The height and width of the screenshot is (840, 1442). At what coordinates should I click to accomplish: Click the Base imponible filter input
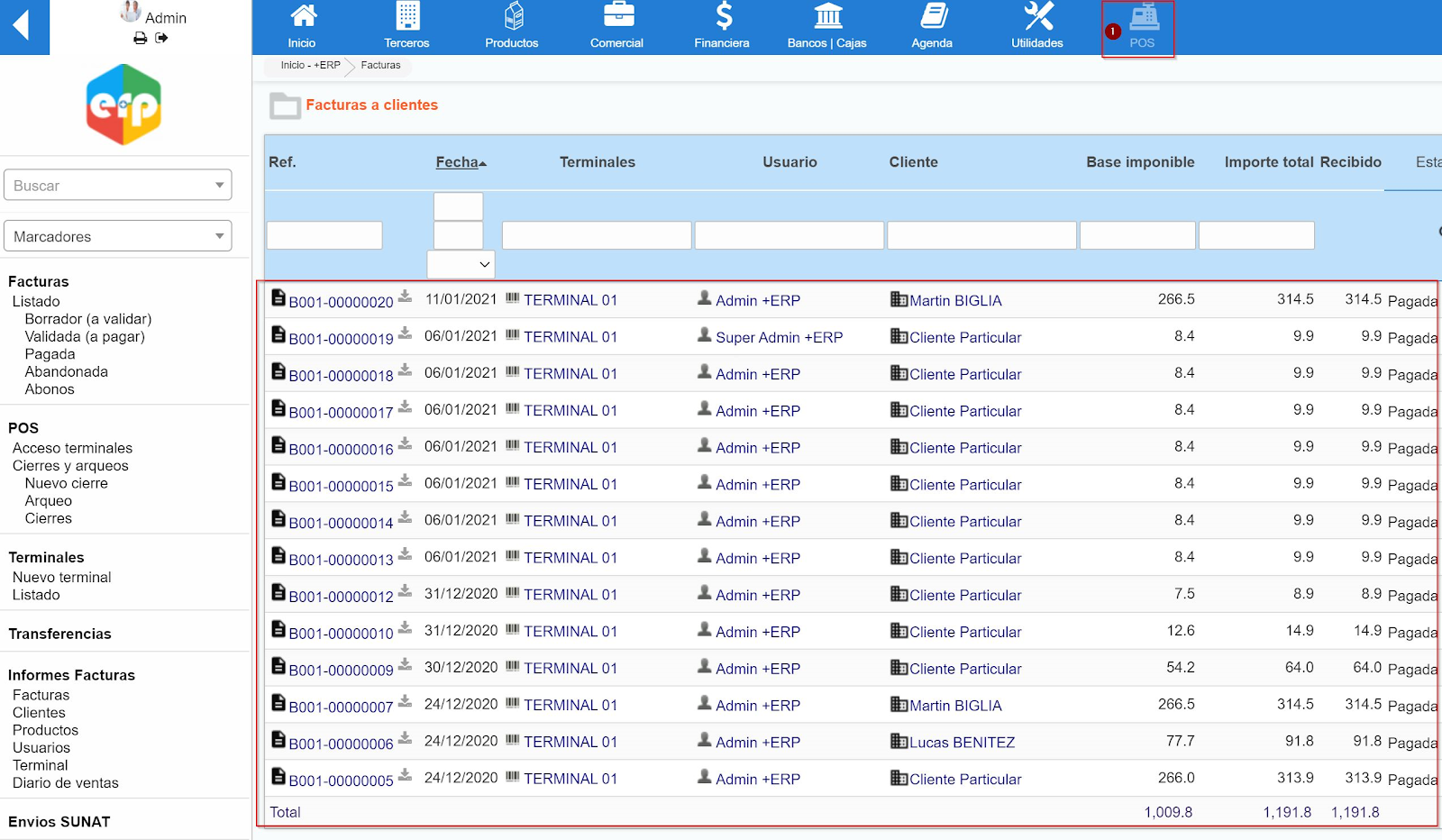(x=1137, y=235)
